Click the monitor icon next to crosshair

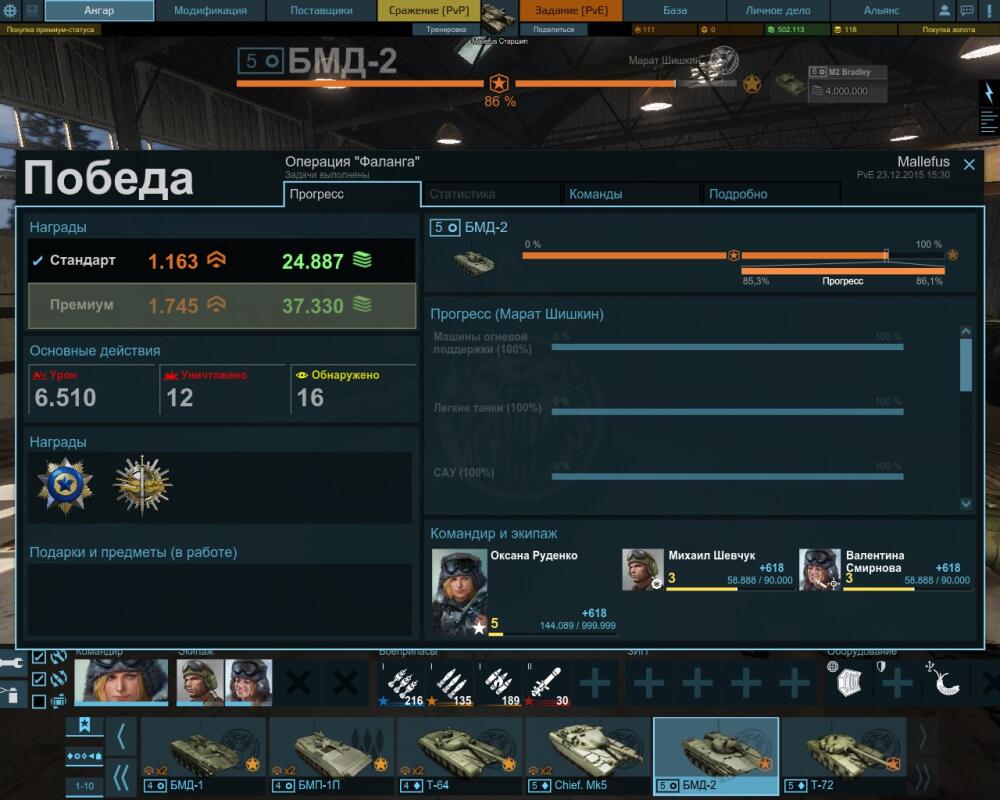32,10
